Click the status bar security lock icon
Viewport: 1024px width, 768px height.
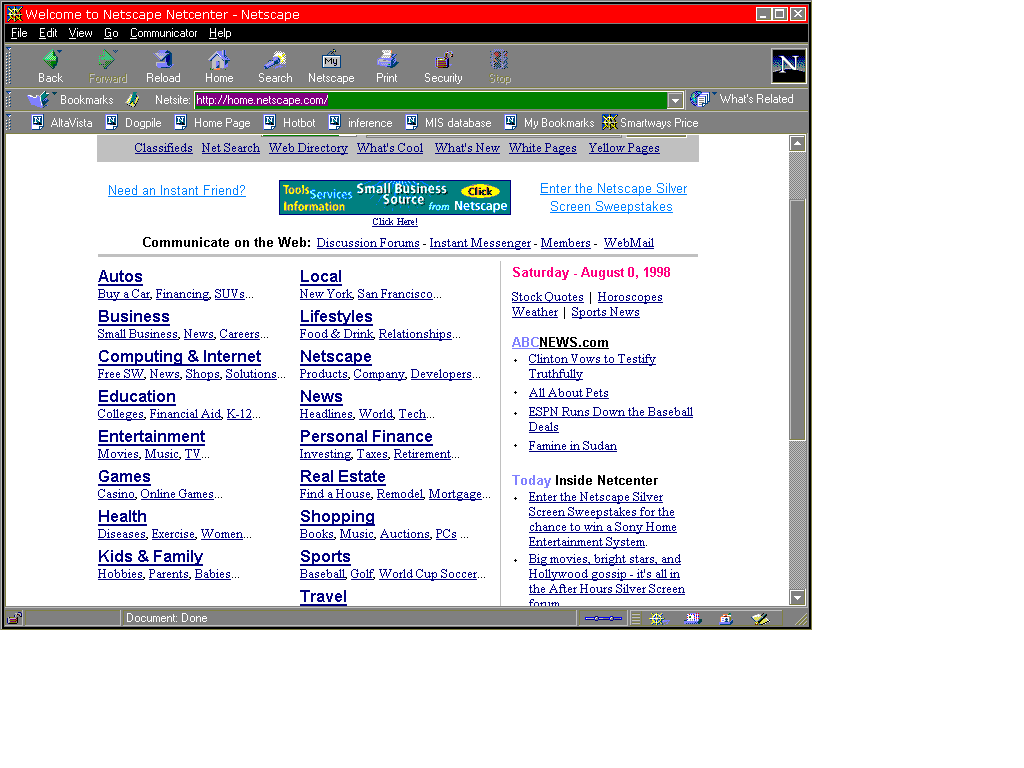click(14, 618)
